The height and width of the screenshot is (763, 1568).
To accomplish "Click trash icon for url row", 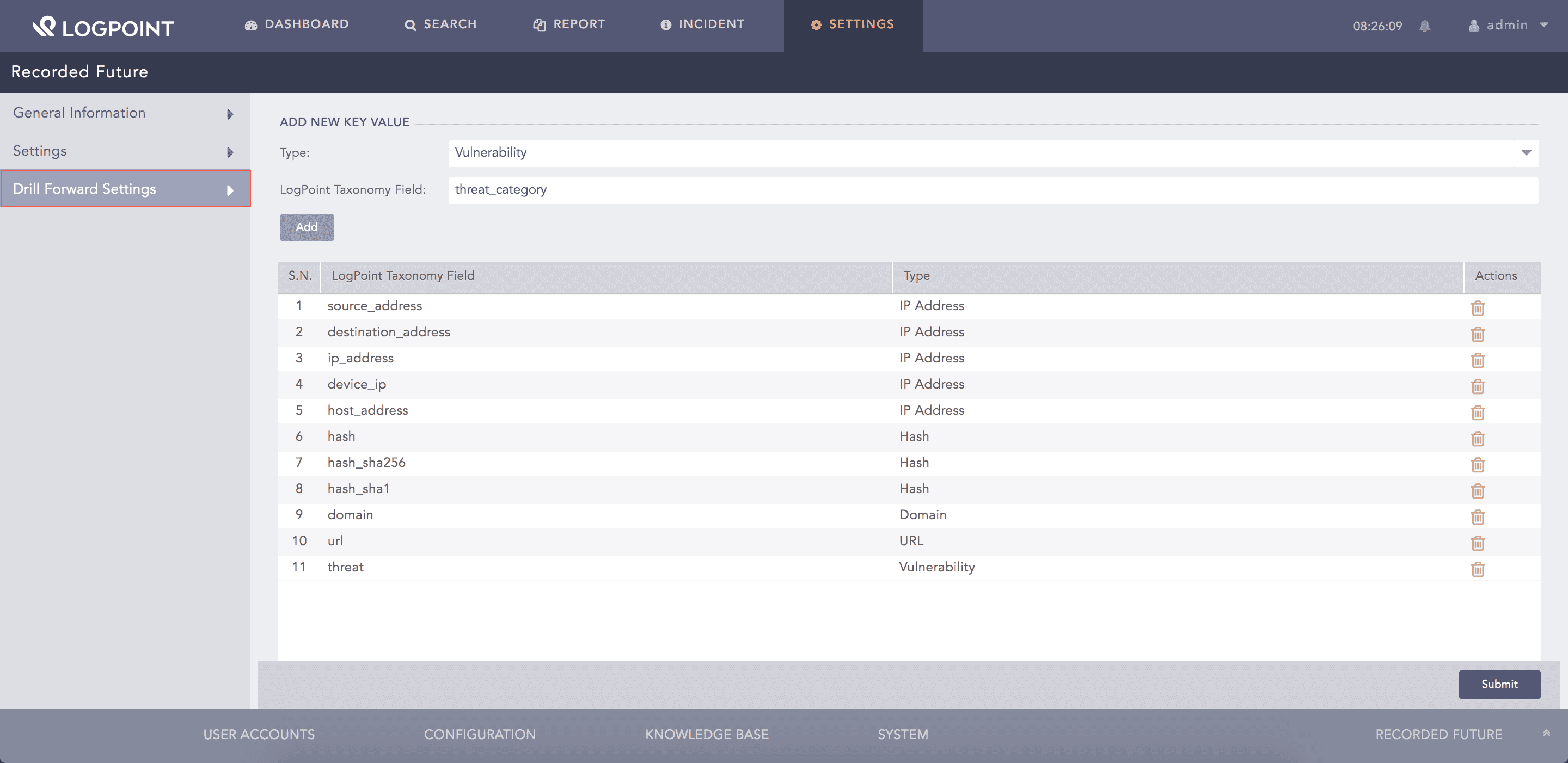I will pos(1477,543).
